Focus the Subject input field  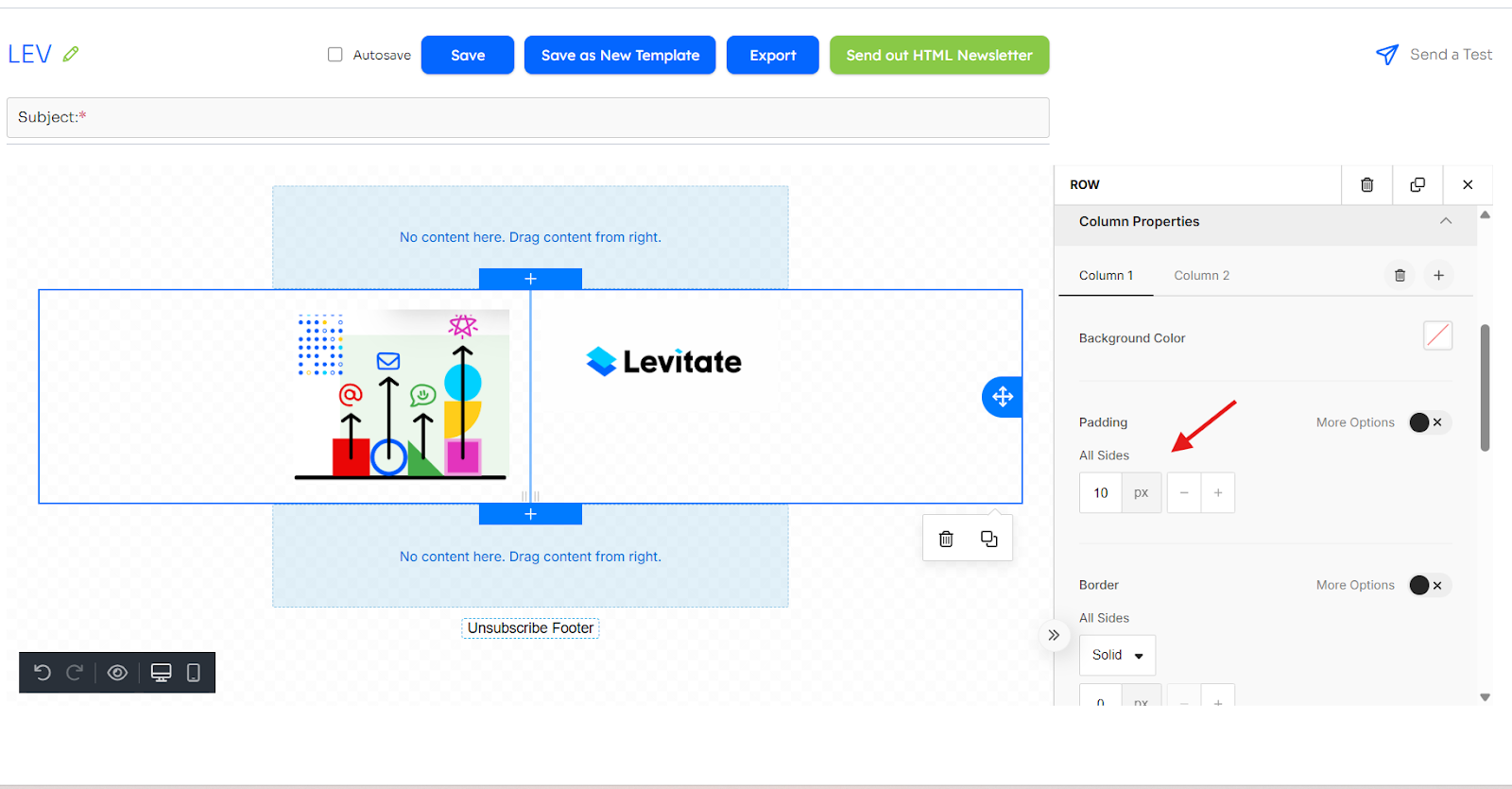pos(528,117)
